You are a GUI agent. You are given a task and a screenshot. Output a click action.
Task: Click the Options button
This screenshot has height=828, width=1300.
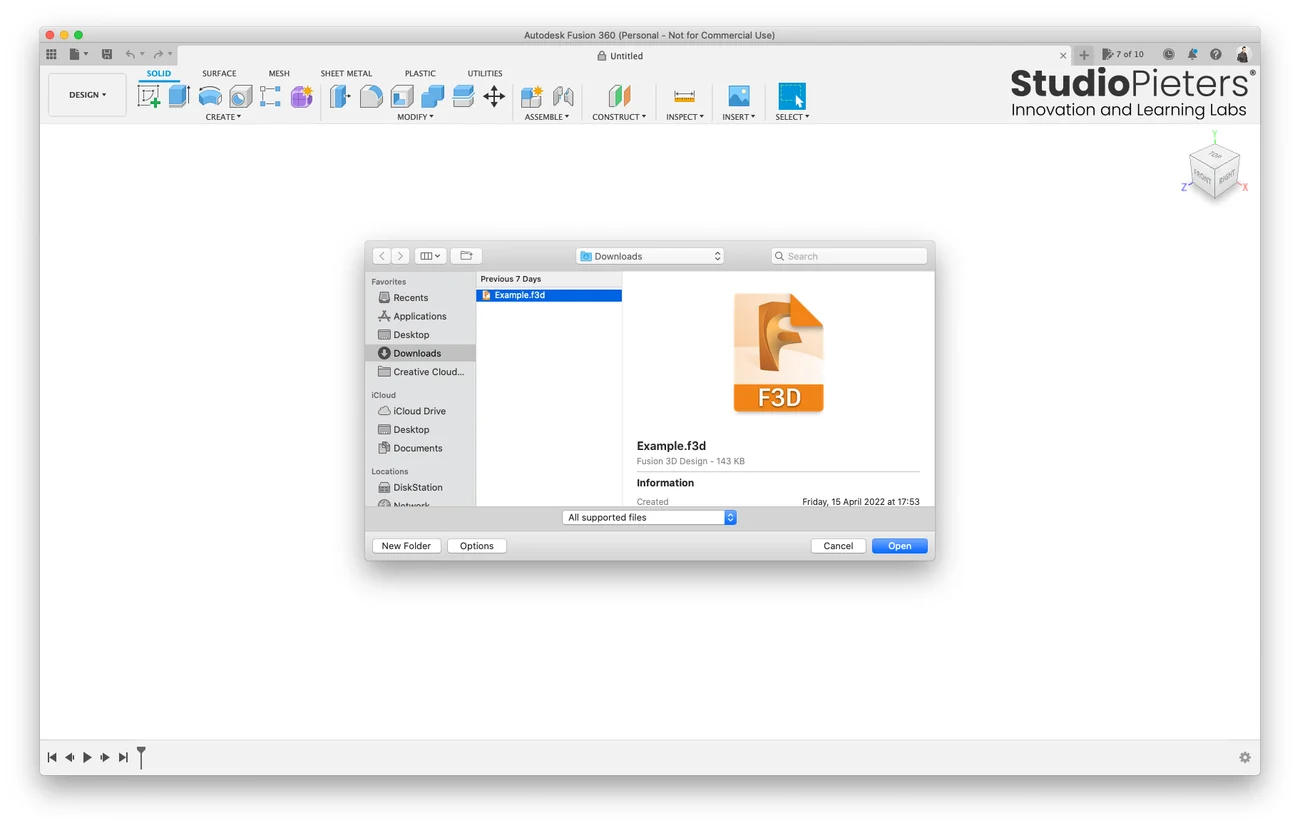477,546
